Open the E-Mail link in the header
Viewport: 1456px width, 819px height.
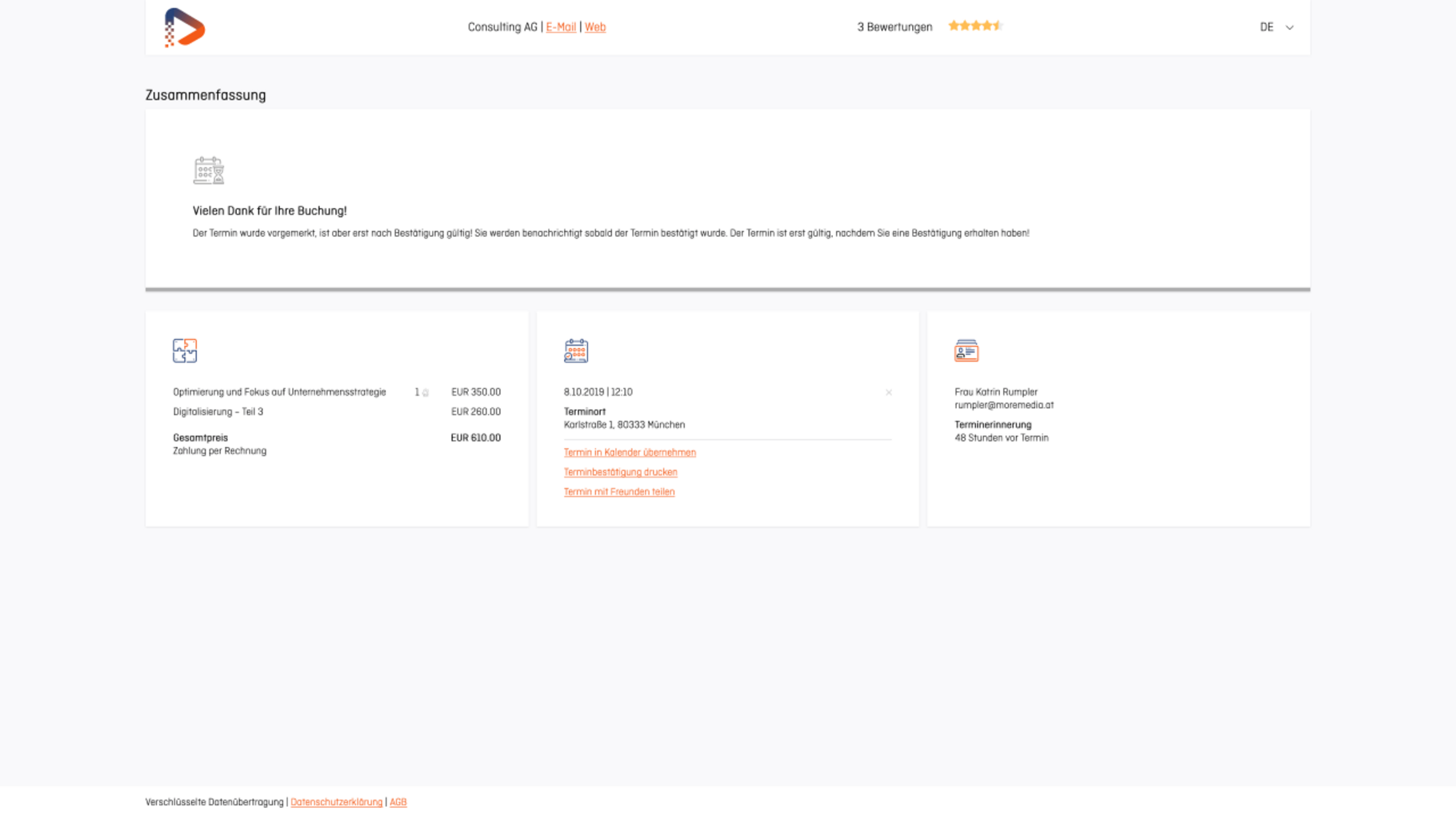(561, 27)
